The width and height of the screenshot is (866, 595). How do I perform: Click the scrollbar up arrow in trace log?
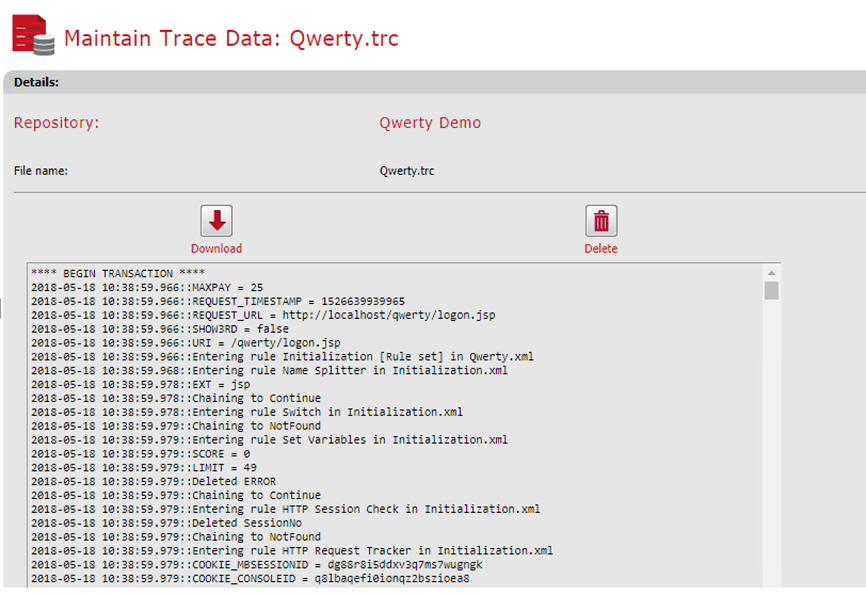click(771, 273)
